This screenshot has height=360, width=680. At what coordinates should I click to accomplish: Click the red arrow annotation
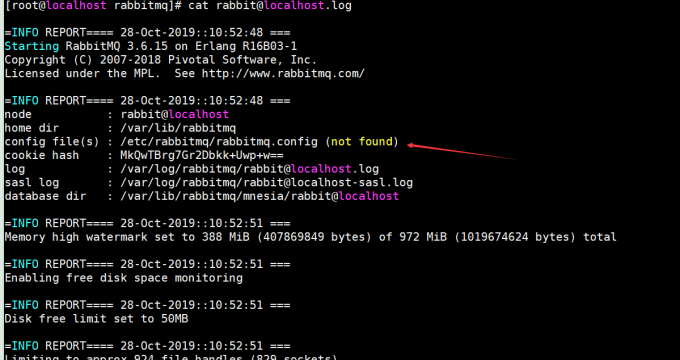[x=462, y=152]
